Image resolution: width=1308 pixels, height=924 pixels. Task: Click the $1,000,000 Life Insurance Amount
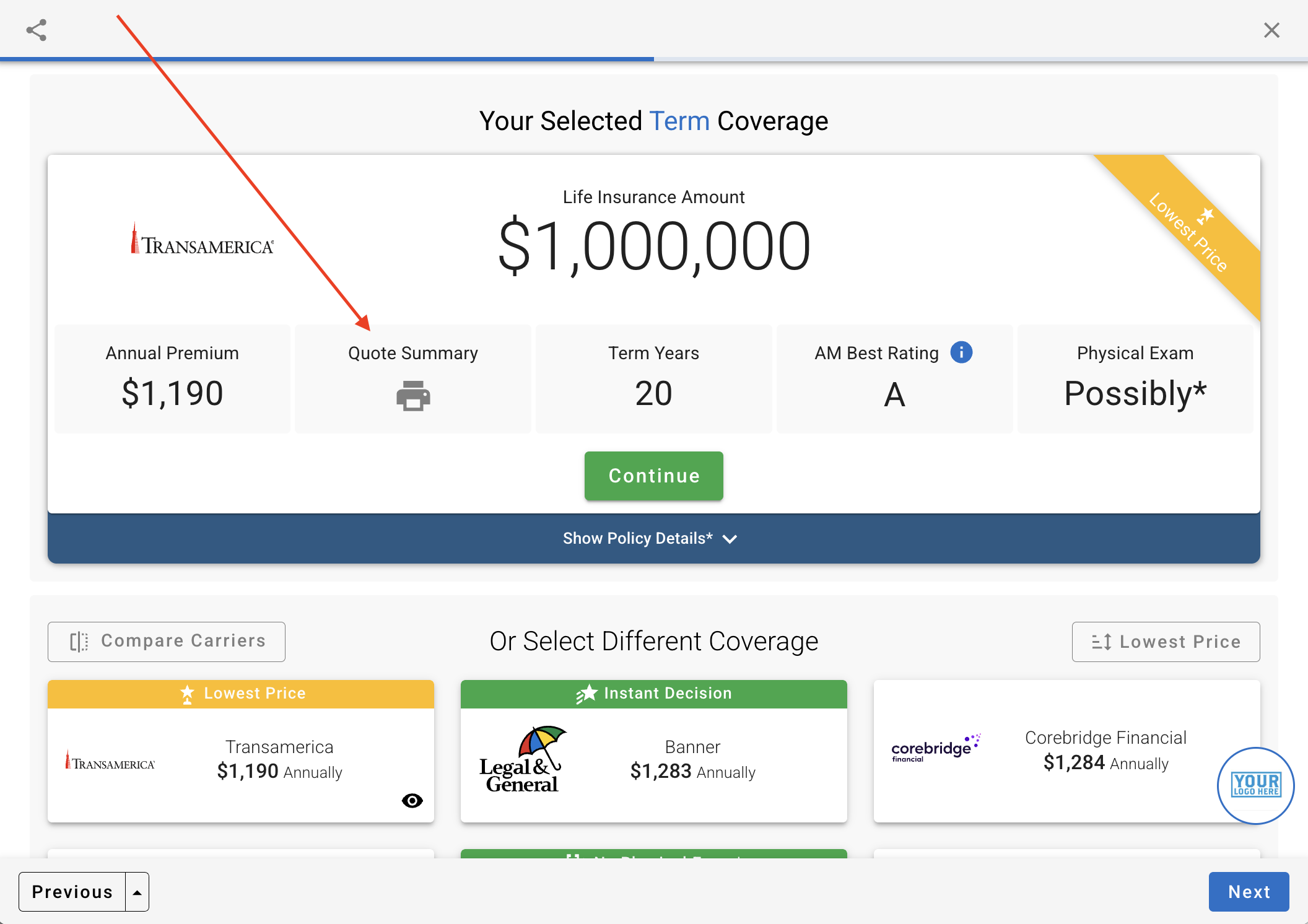click(x=654, y=246)
